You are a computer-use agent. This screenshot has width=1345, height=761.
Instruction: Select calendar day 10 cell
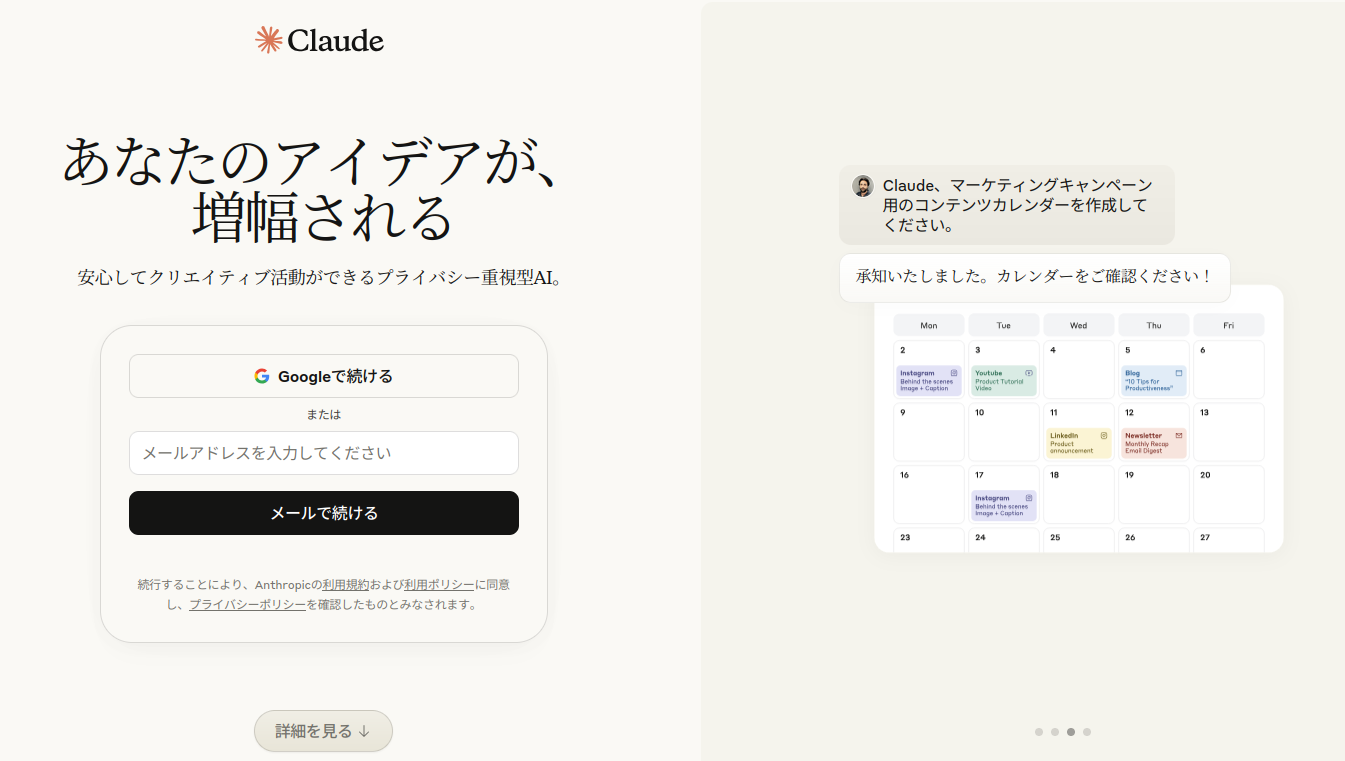click(1004, 432)
